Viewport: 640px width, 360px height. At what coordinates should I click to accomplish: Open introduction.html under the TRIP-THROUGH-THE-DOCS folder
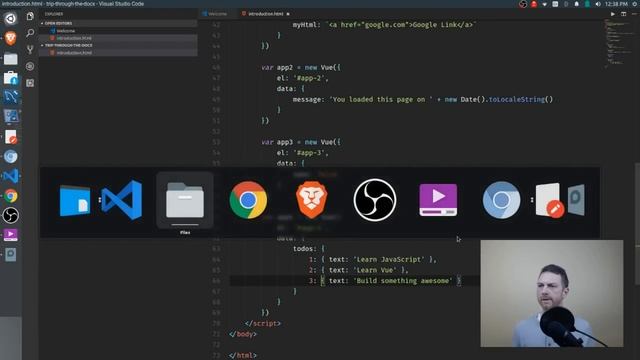tap(118, 53)
